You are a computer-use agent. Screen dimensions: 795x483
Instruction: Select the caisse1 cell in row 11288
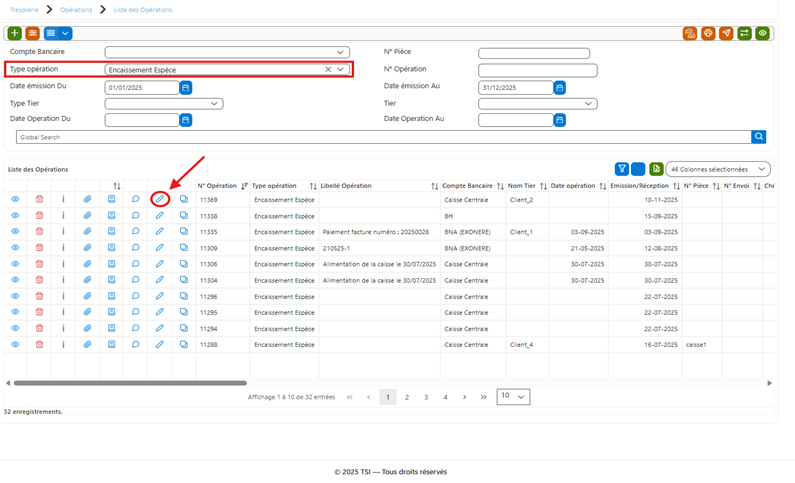[701, 345]
